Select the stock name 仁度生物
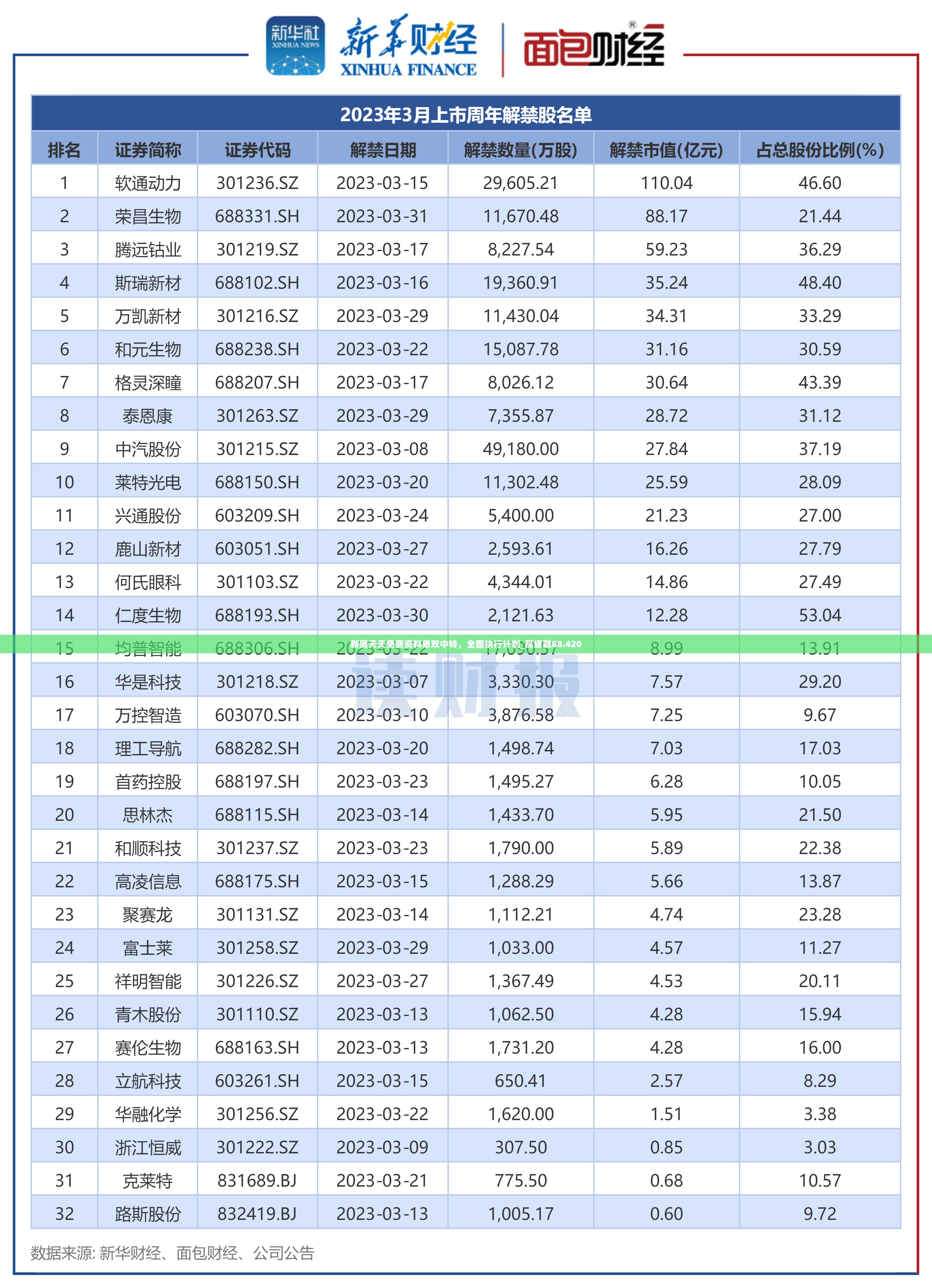 coord(148,615)
